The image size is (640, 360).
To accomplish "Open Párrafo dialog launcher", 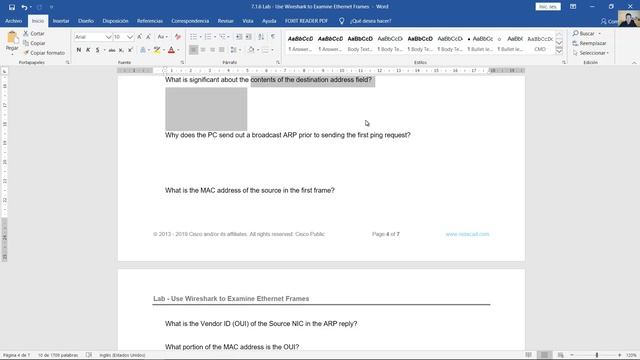I will (x=278, y=62).
